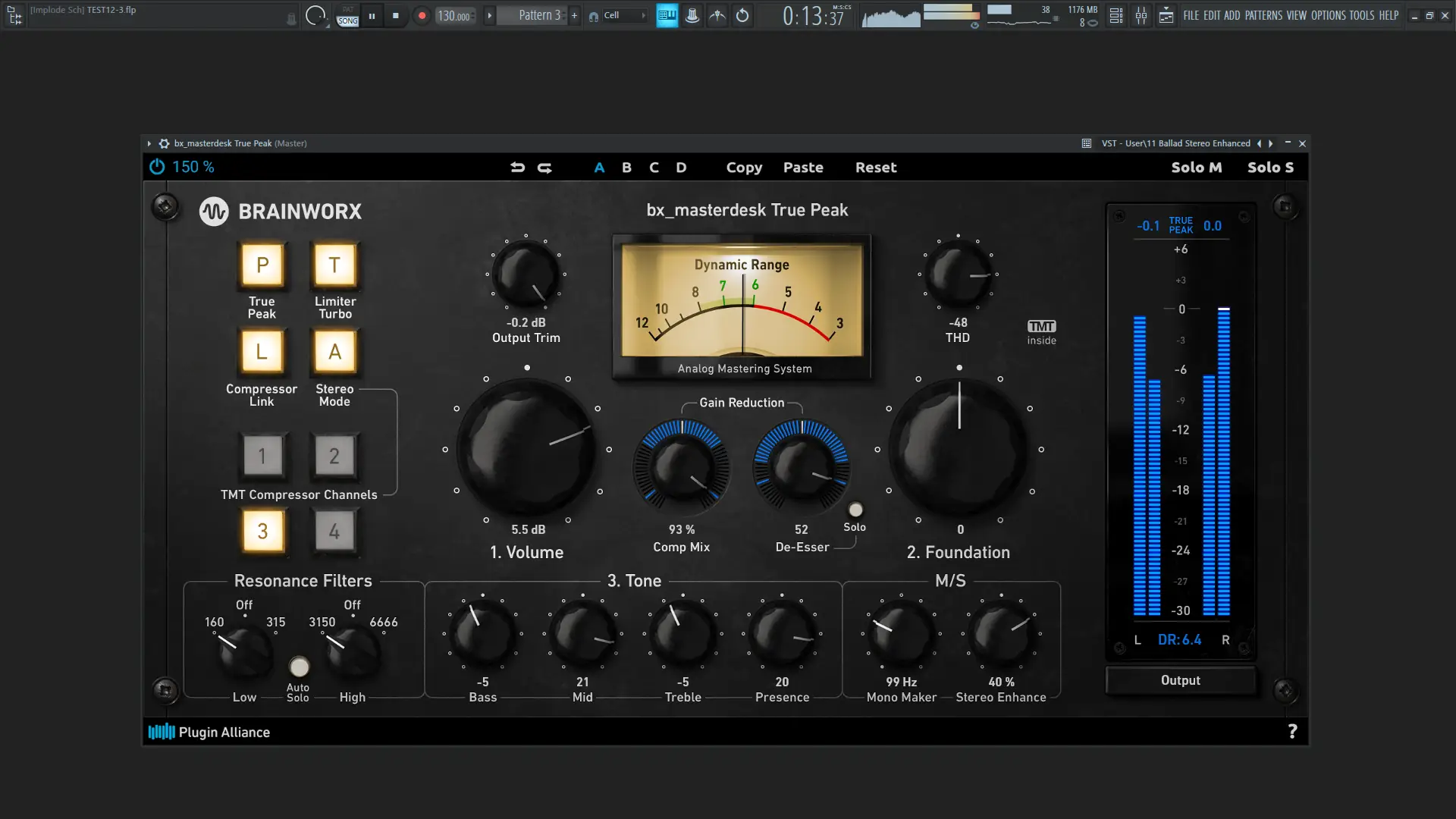The width and height of the screenshot is (1456, 819).
Task: Enable TMT Compressor Channel 1
Action: pyautogui.click(x=262, y=456)
